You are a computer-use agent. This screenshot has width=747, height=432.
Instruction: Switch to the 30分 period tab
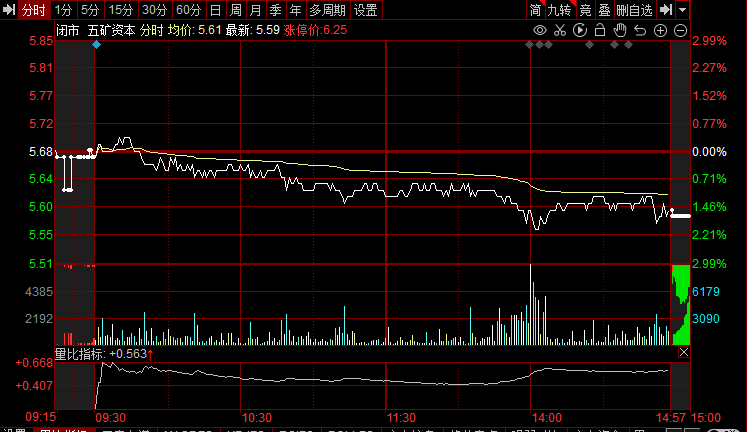point(155,10)
